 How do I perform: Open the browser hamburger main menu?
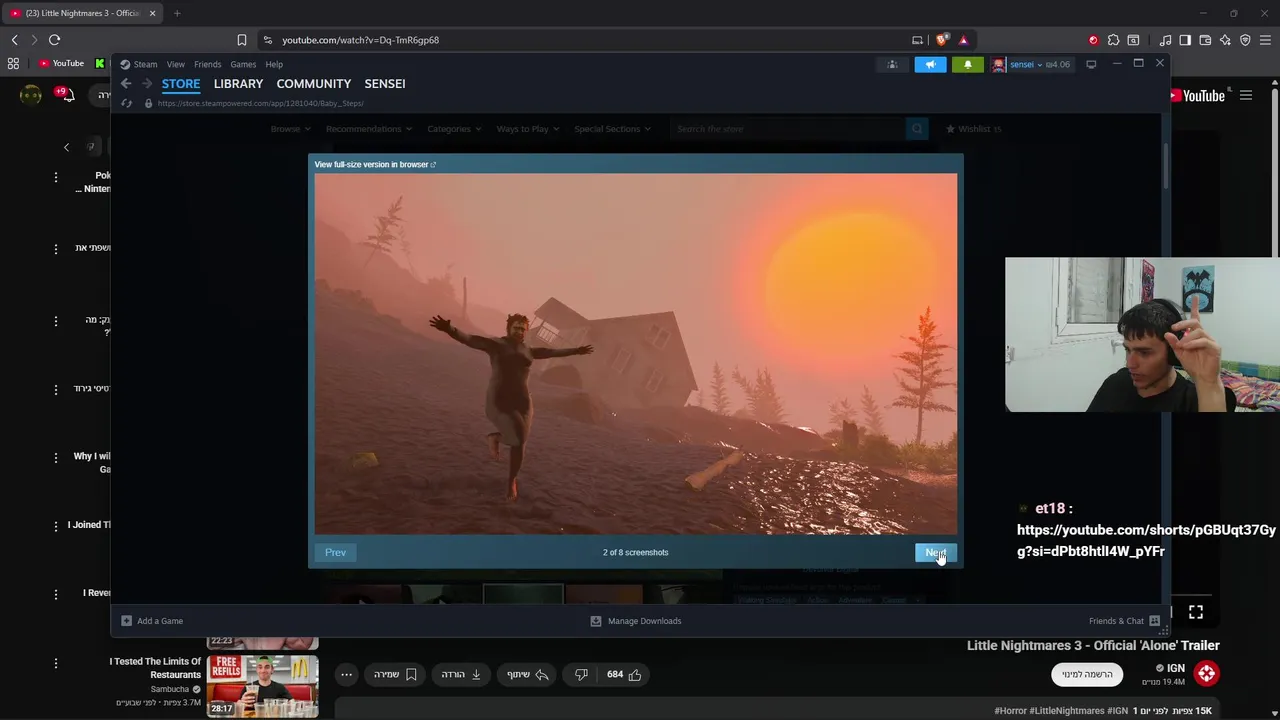point(1265,40)
